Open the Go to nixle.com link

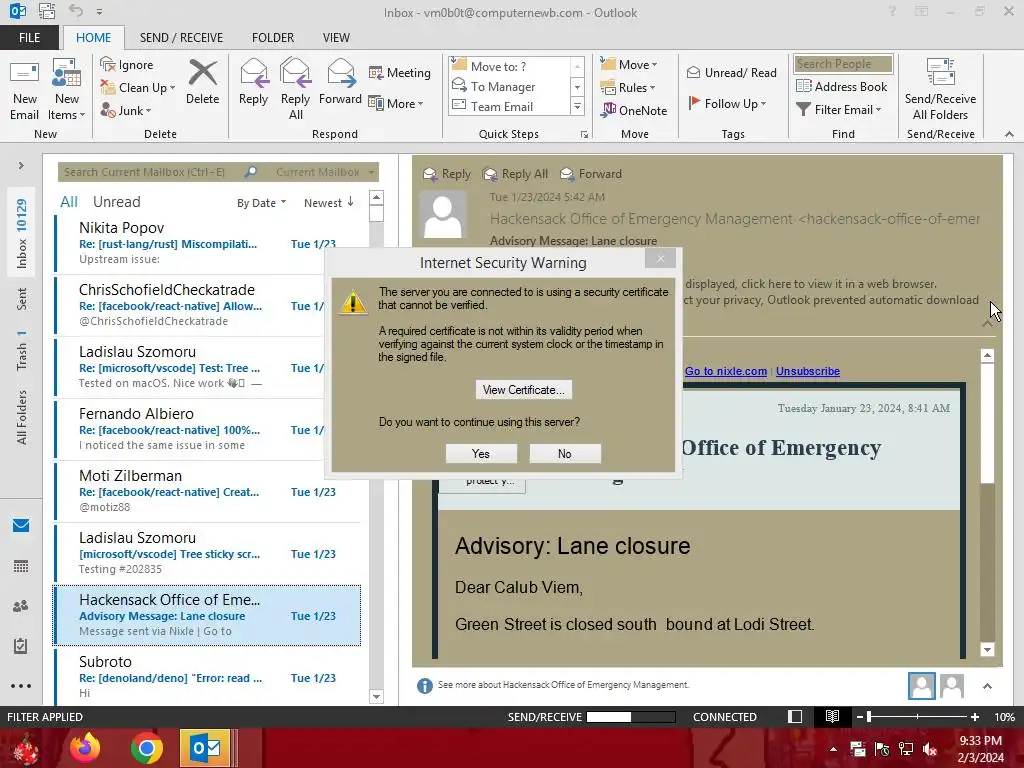[x=726, y=371]
